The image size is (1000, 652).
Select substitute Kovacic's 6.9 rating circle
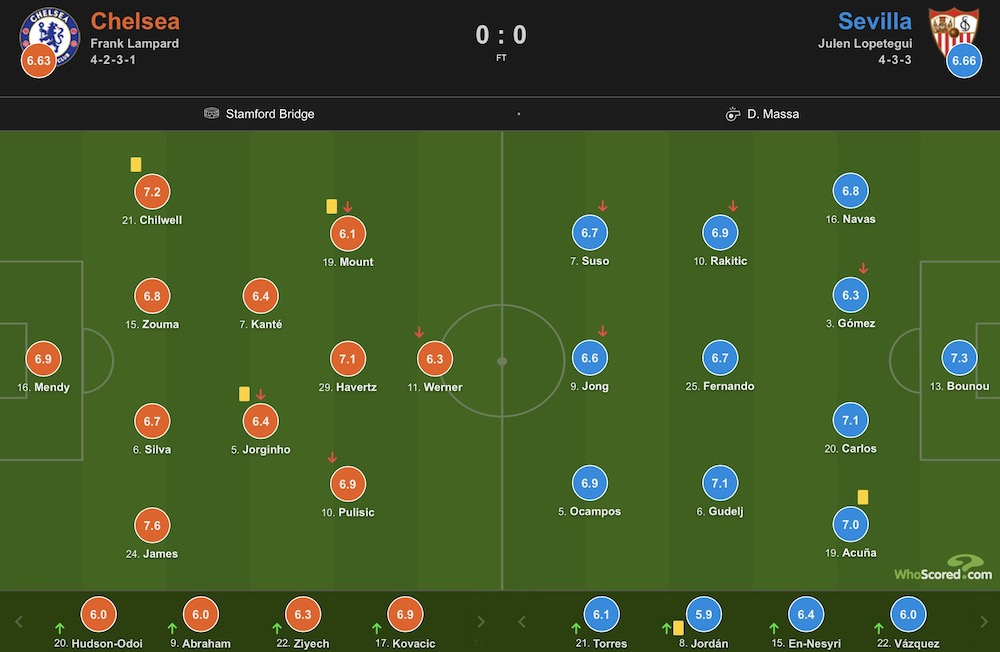point(405,614)
